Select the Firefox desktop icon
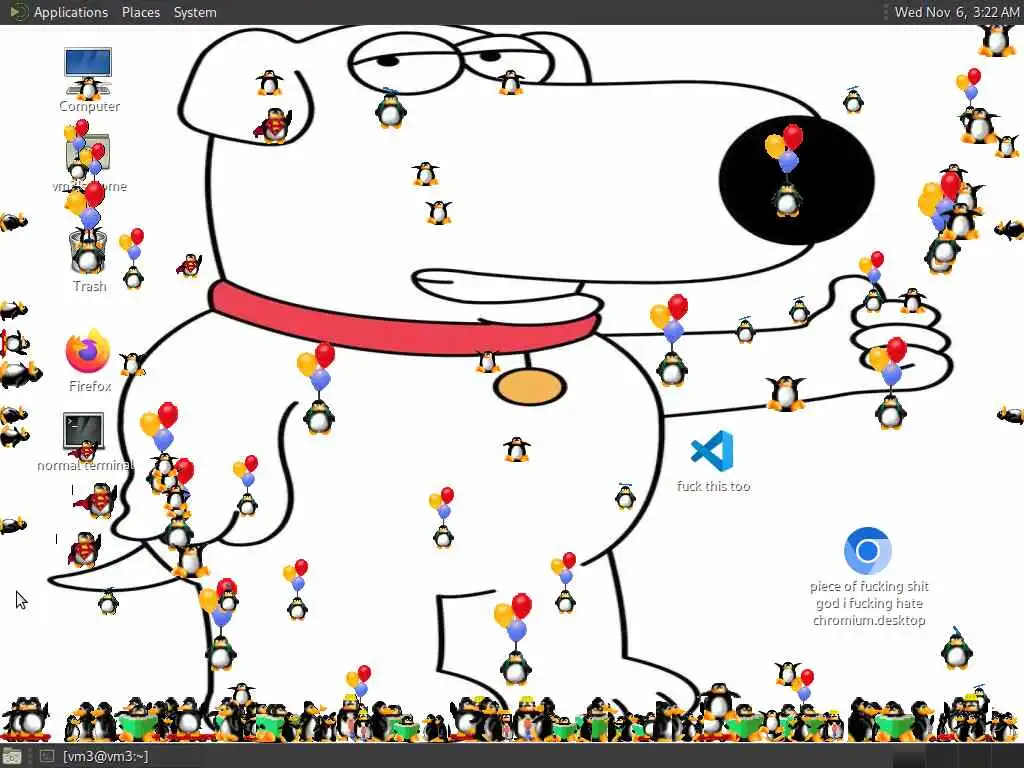 pos(88,351)
